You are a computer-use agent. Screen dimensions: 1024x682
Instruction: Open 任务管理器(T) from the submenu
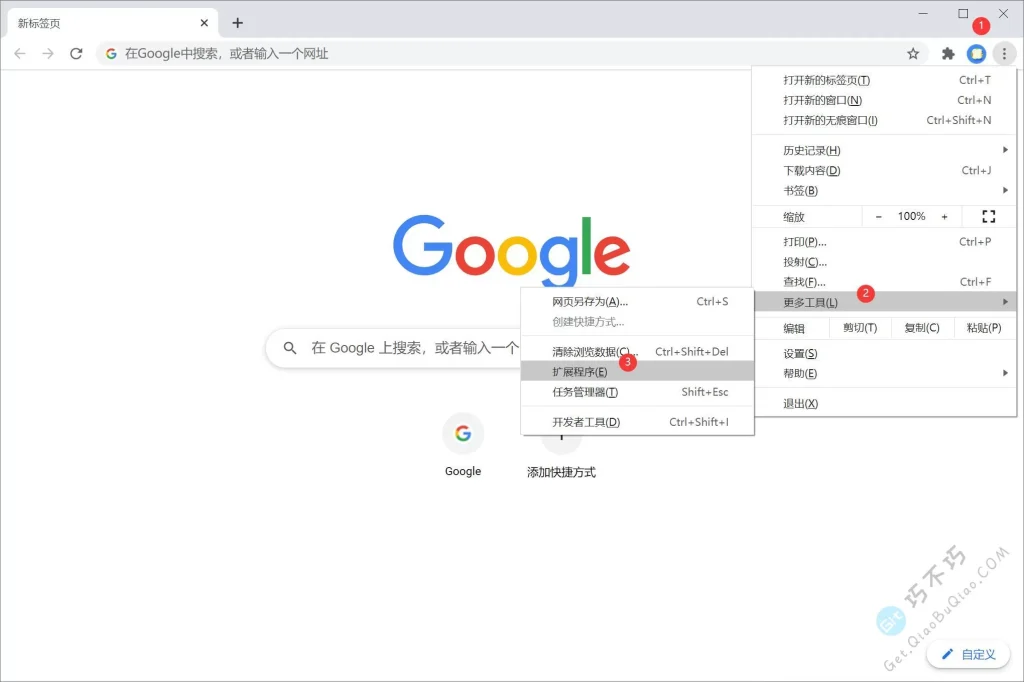click(x=637, y=392)
